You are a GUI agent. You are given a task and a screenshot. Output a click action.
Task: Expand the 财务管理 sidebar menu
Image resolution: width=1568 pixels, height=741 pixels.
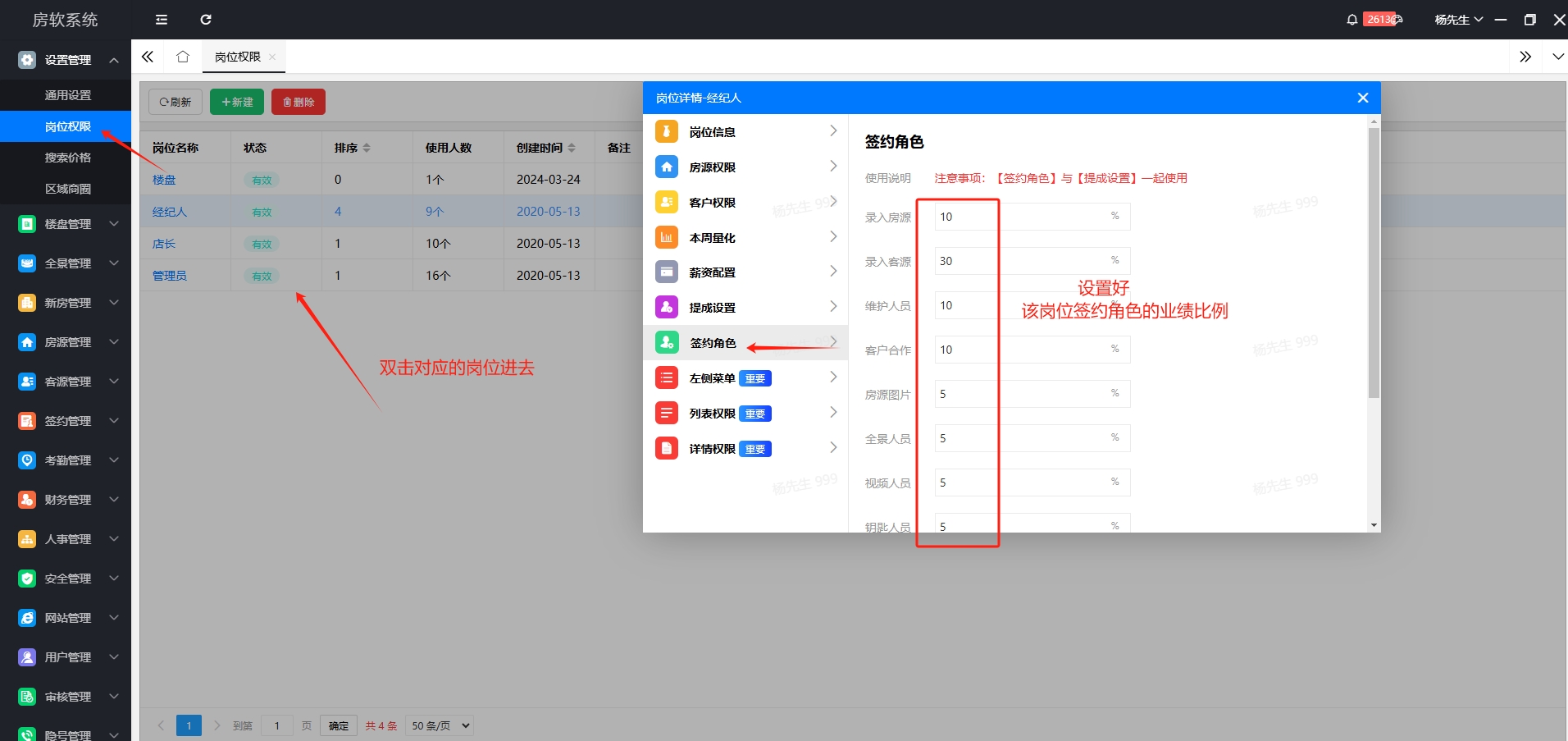(x=69, y=500)
